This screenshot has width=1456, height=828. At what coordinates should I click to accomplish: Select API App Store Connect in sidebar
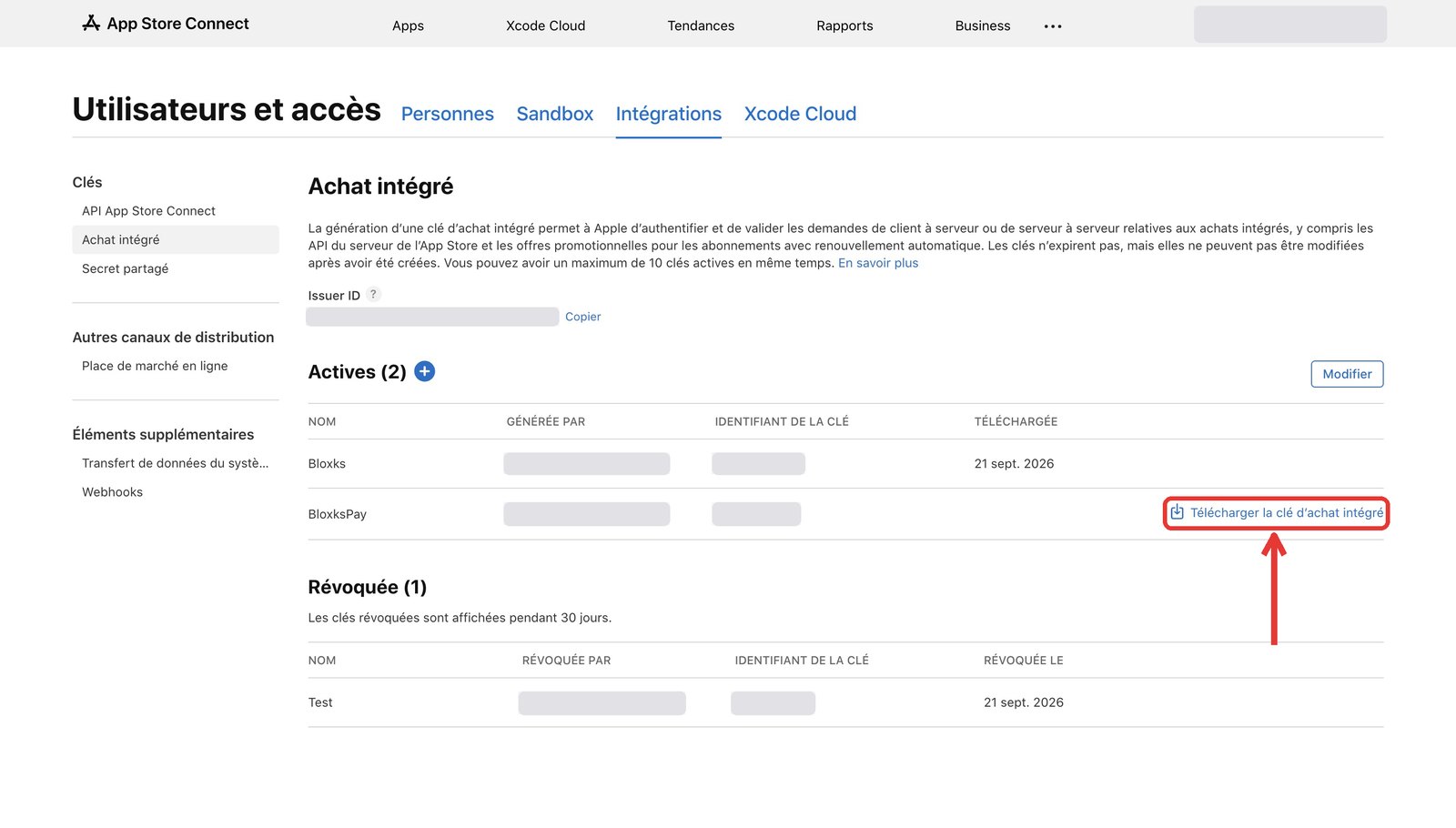pyautogui.click(x=148, y=211)
